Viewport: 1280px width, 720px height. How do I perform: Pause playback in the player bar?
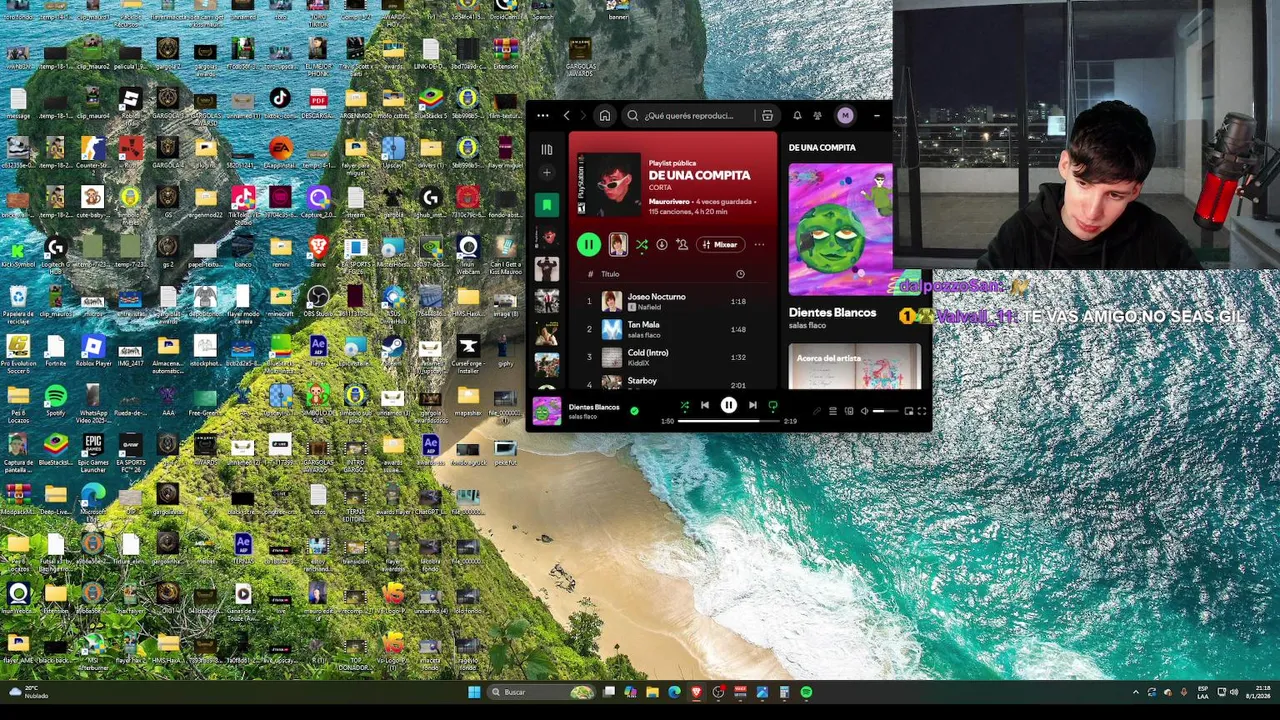[729, 405]
